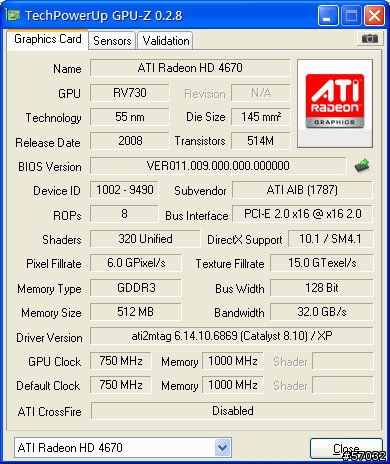Click the Driver Version field ati2mtag 6.14.10.6869
This screenshot has height=464, width=390.
click(232, 336)
